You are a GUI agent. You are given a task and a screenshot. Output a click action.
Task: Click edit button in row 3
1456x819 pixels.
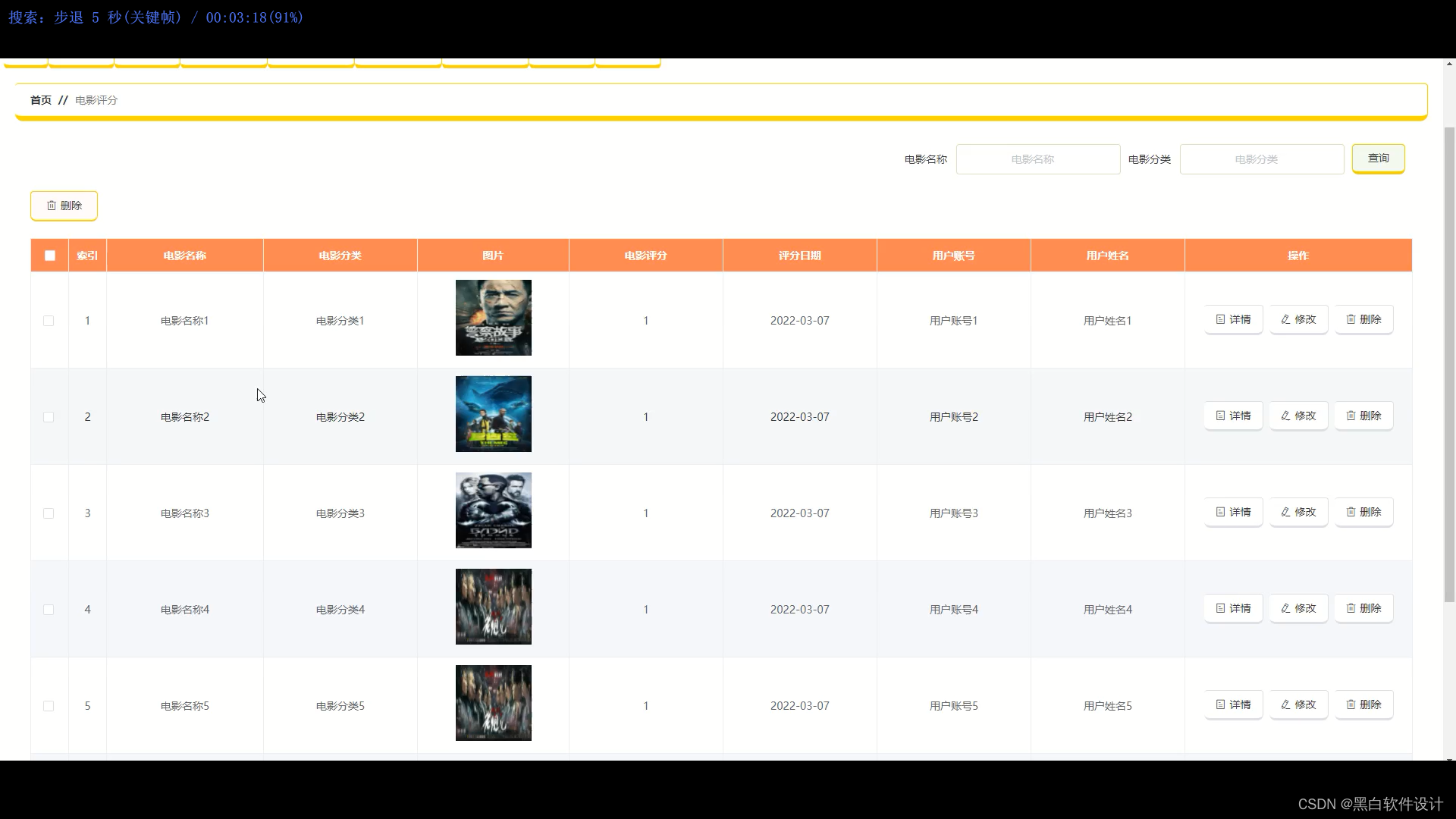[x=1298, y=512]
